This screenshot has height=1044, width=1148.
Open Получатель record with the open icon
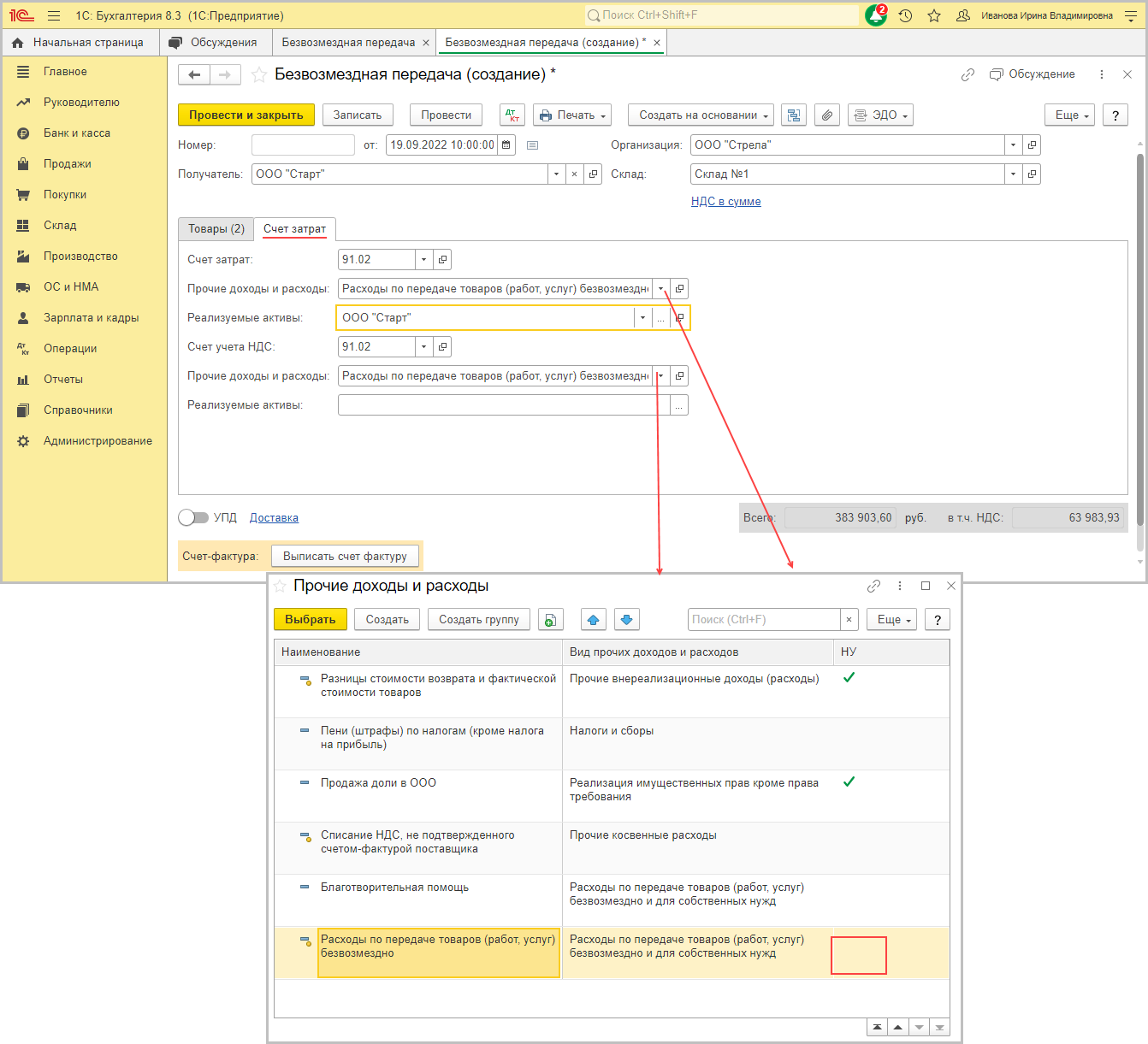pos(593,174)
